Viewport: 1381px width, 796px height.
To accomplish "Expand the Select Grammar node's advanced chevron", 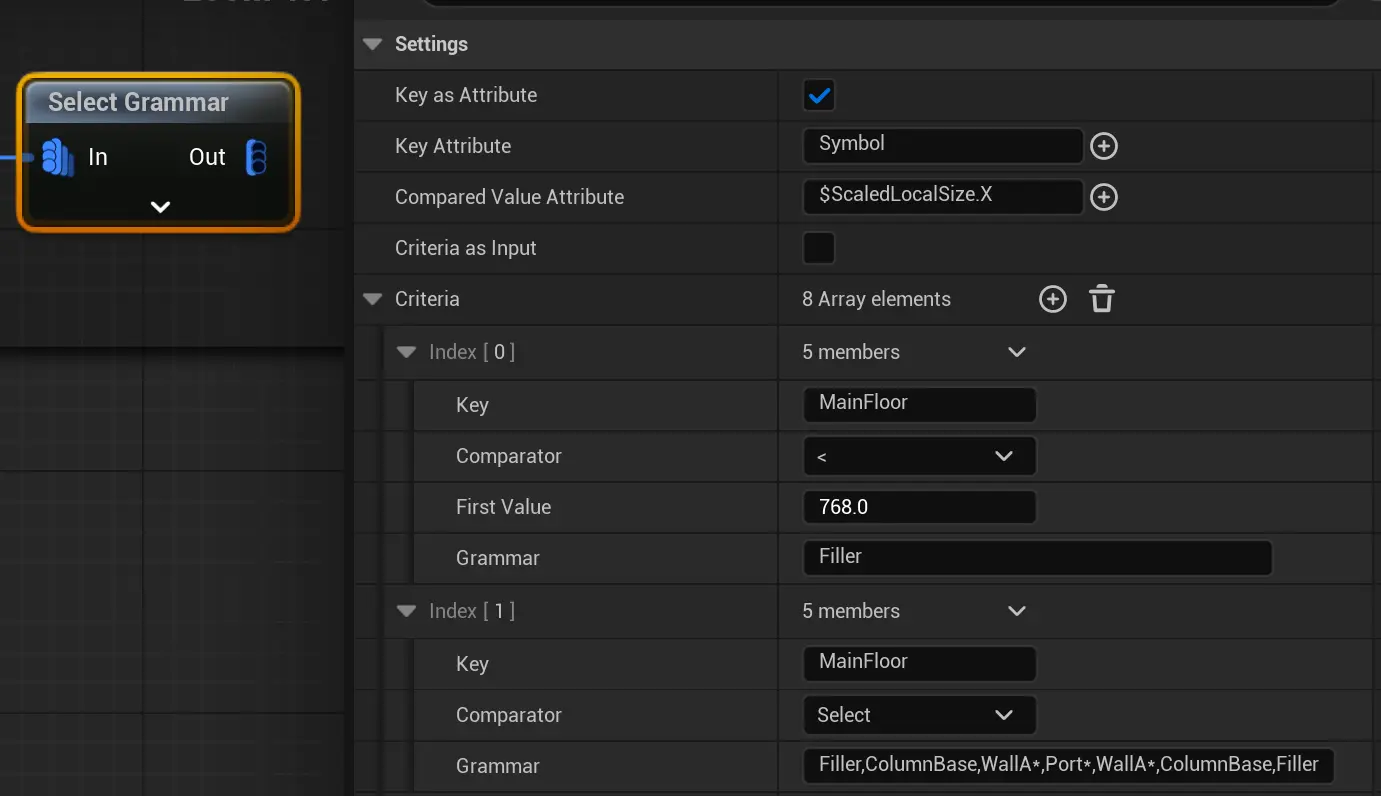I will click(x=160, y=207).
